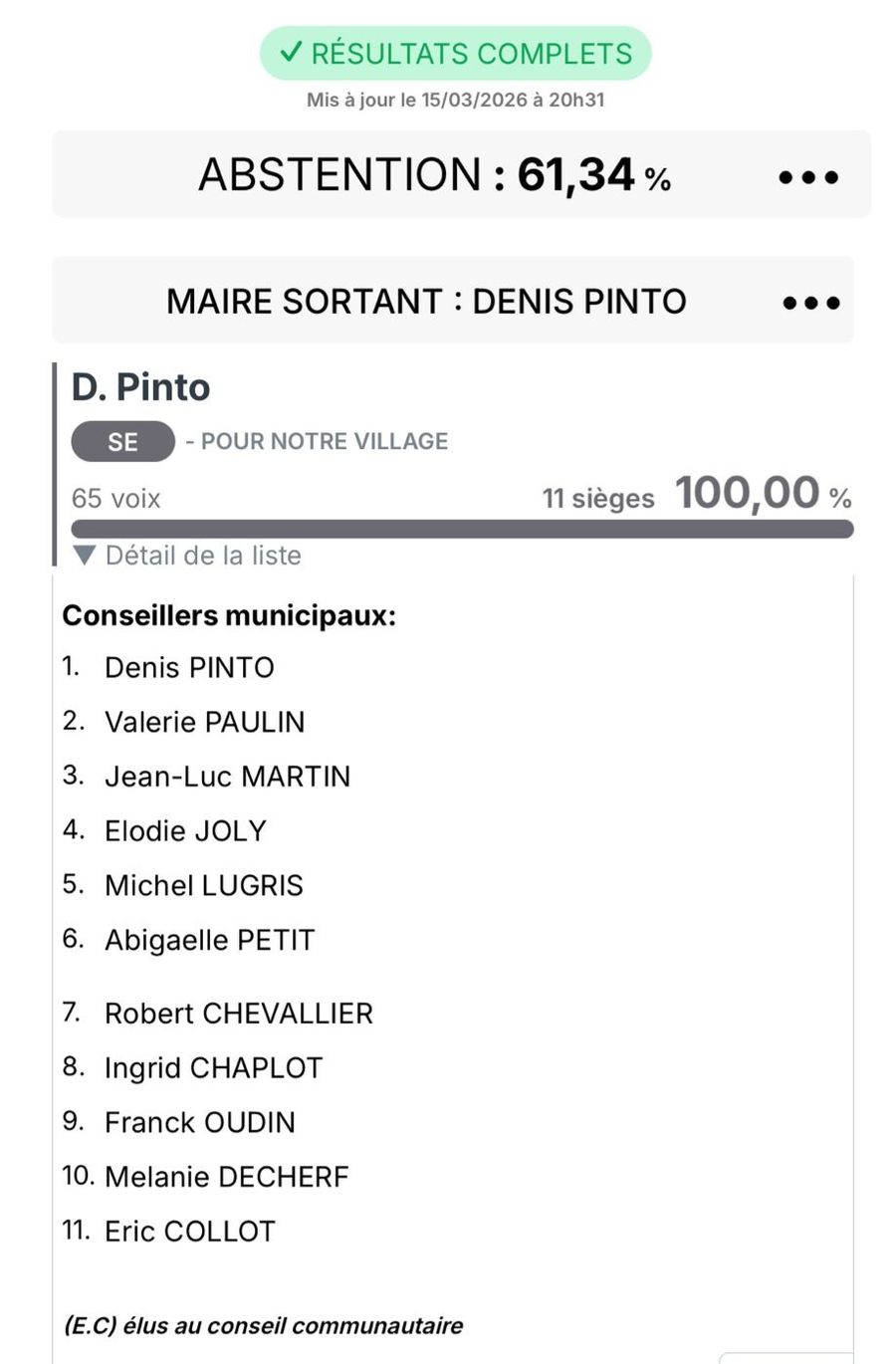Click the green checkmark in Résultats Complets

pyautogui.click(x=291, y=53)
